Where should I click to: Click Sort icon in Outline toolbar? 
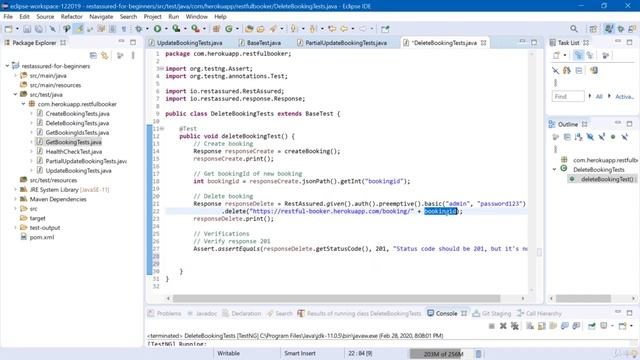pyautogui.click(x=579, y=137)
